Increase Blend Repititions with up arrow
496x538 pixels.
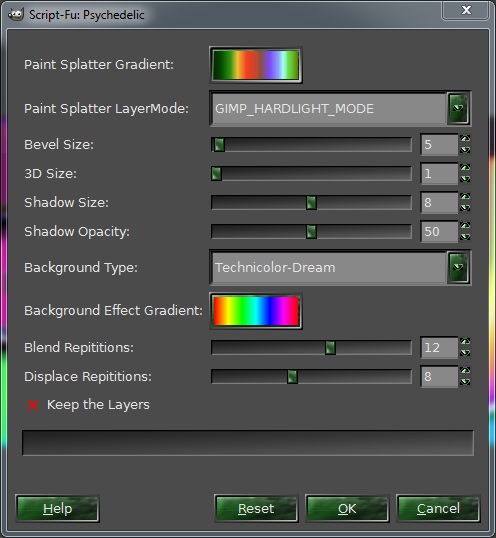click(465, 341)
